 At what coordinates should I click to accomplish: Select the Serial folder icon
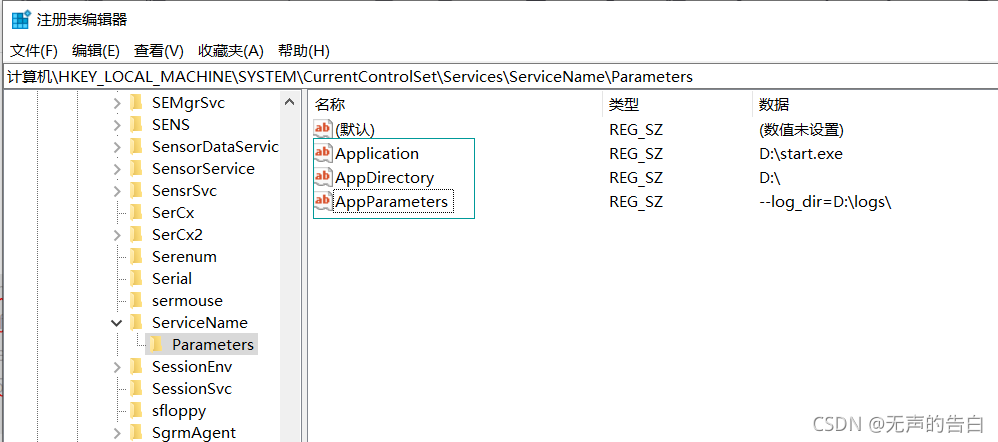click(136, 278)
